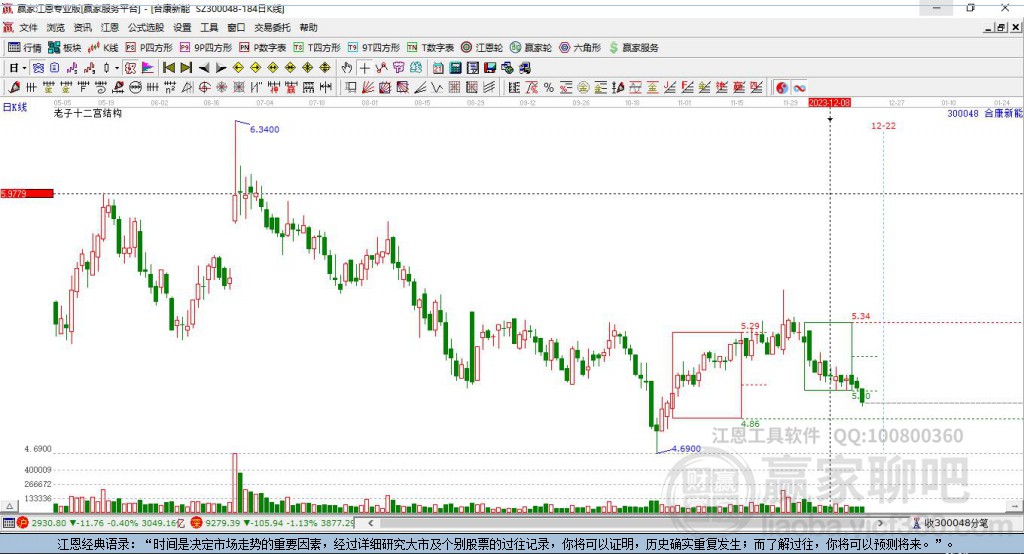Click the red-blue yin-yang icon
1024x554 pixels.
point(782,88)
